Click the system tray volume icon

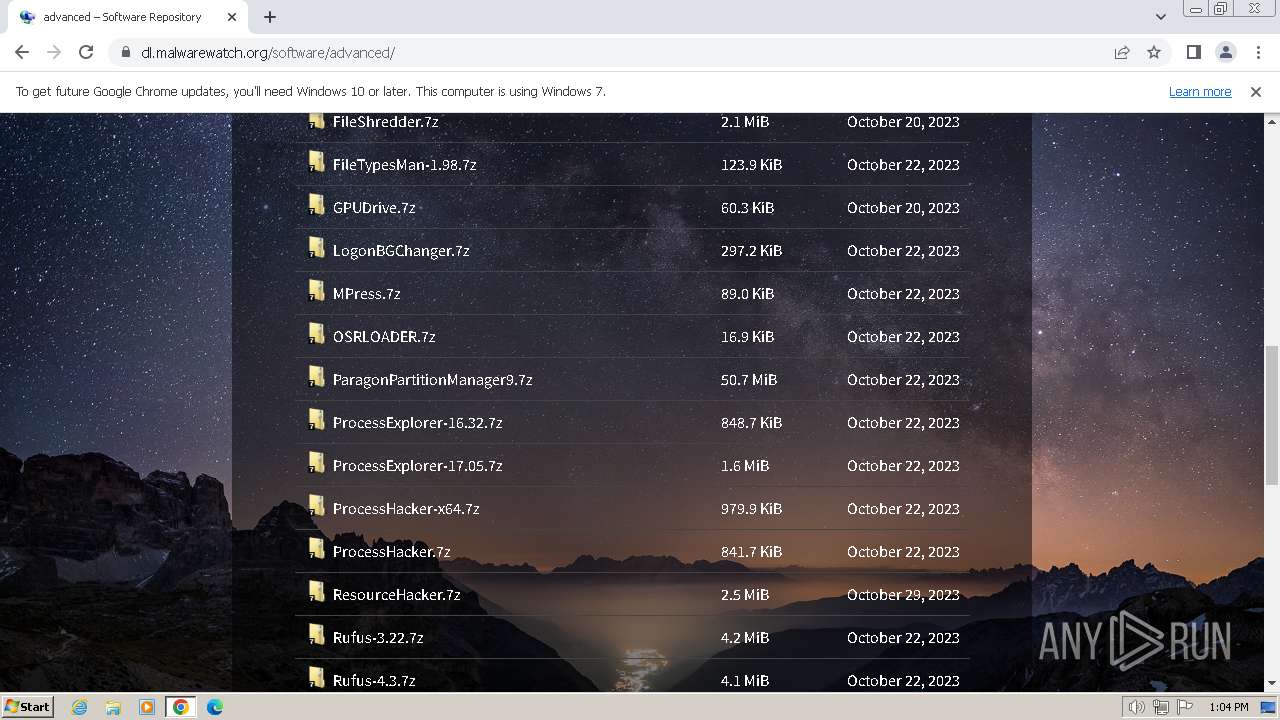[1137, 707]
